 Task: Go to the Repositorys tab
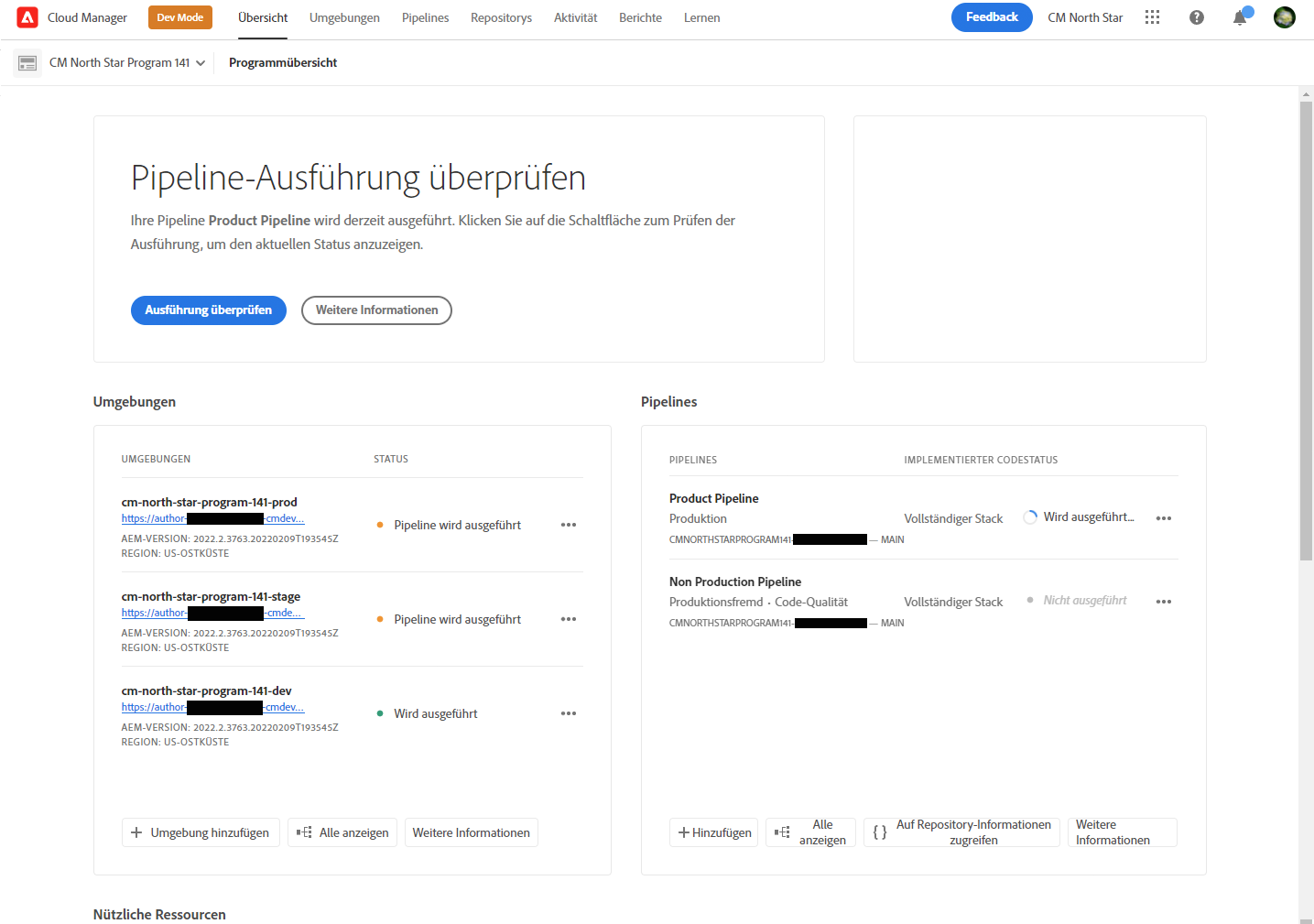click(501, 17)
